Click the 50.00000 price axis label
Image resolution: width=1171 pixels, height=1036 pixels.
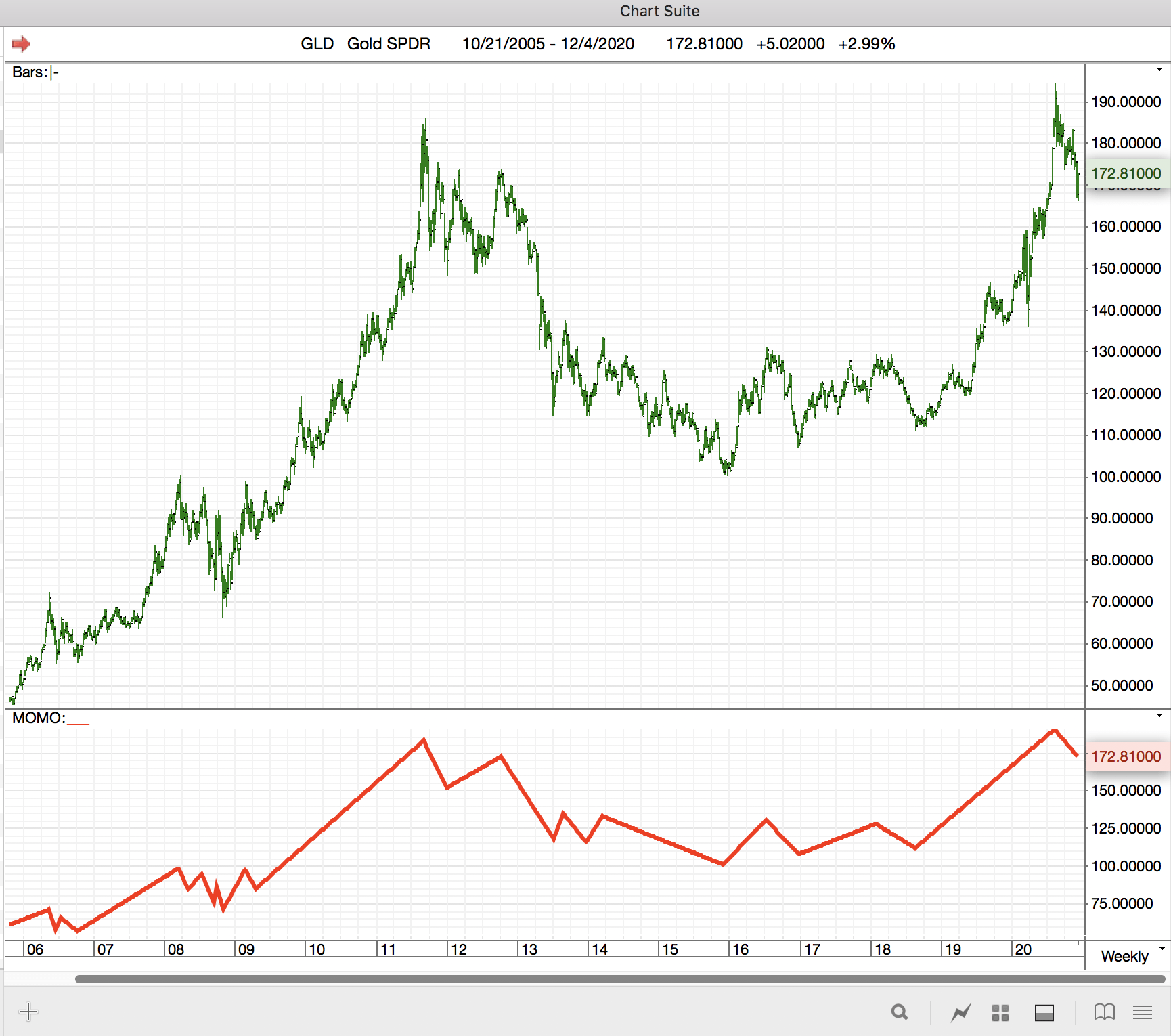1122,685
